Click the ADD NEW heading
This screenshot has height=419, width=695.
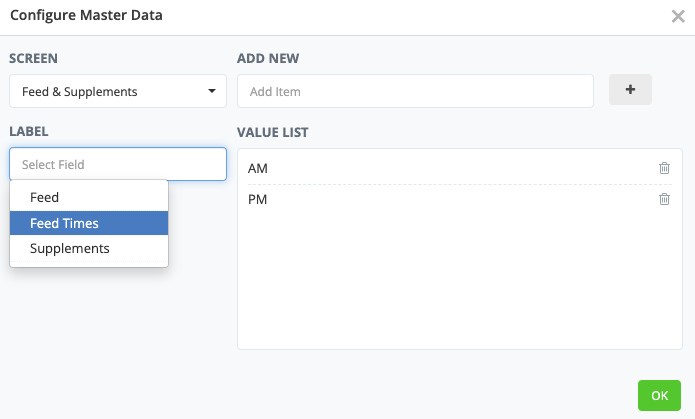coord(268,58)
